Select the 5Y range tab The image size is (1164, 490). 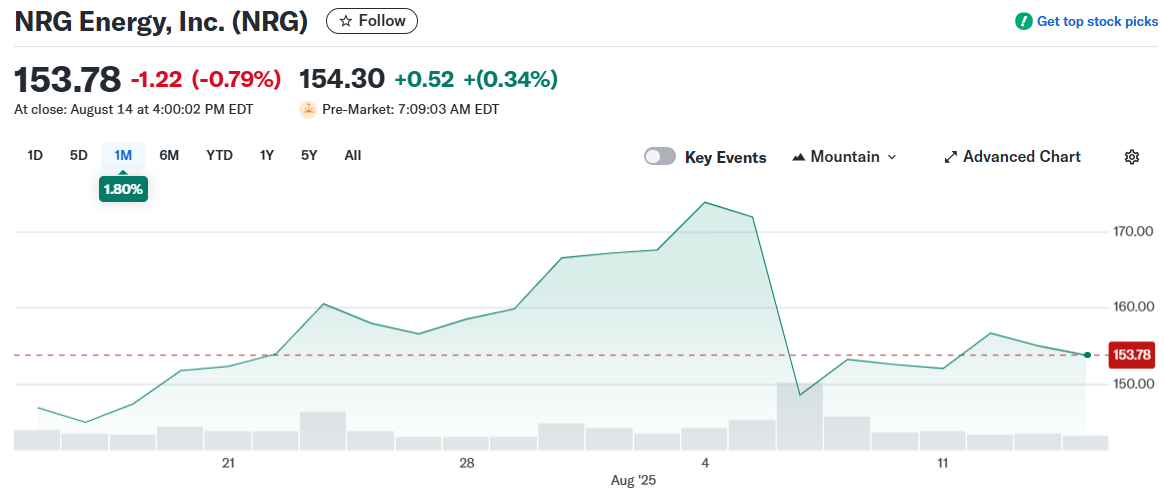click(309, 155)
